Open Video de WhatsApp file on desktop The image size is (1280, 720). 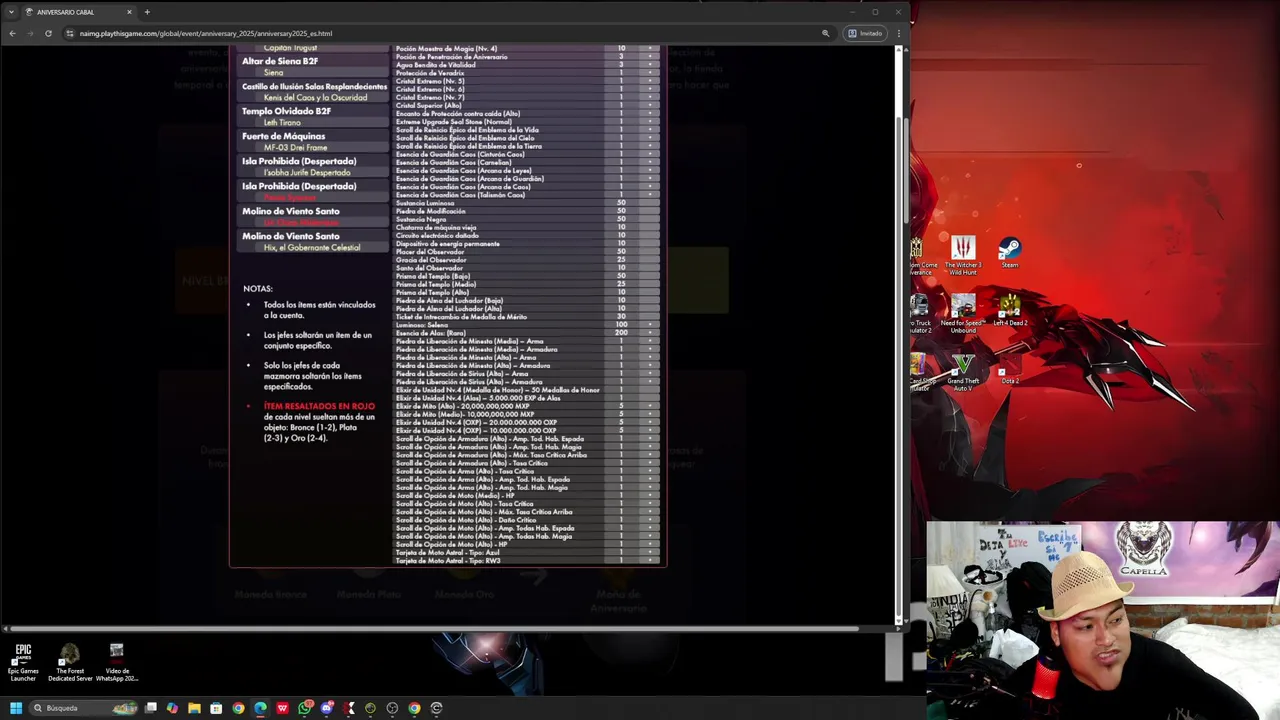click(x=117, y=662)
